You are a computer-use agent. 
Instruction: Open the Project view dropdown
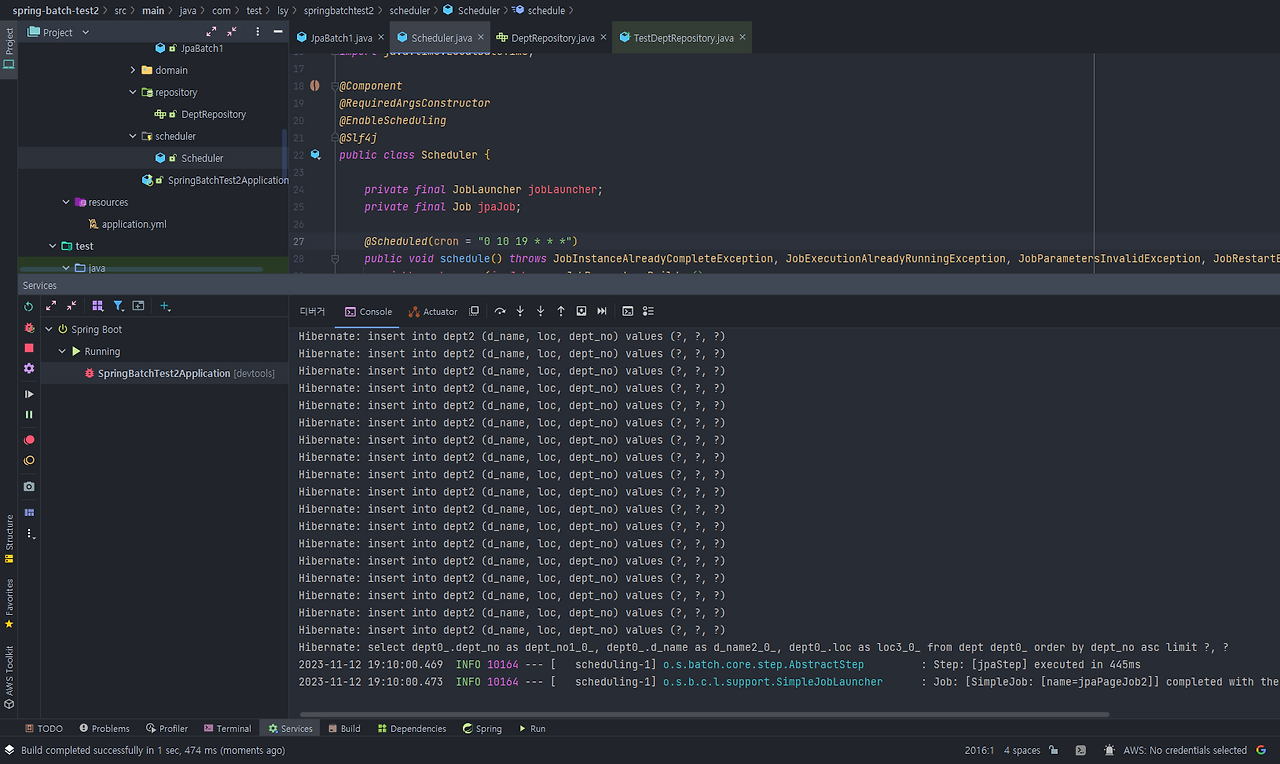click(85, 32)
